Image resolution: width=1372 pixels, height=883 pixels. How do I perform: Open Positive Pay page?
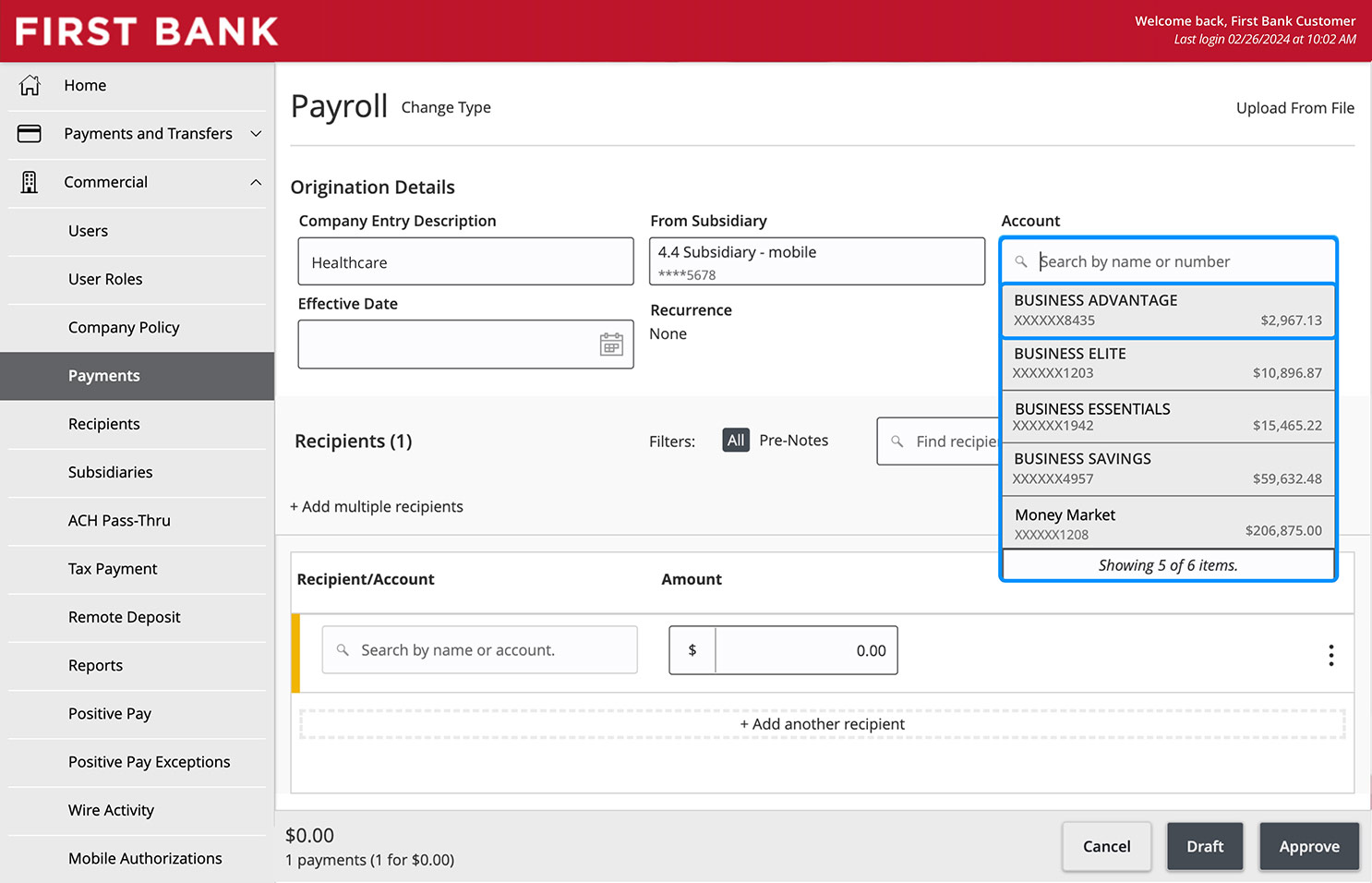110,713
